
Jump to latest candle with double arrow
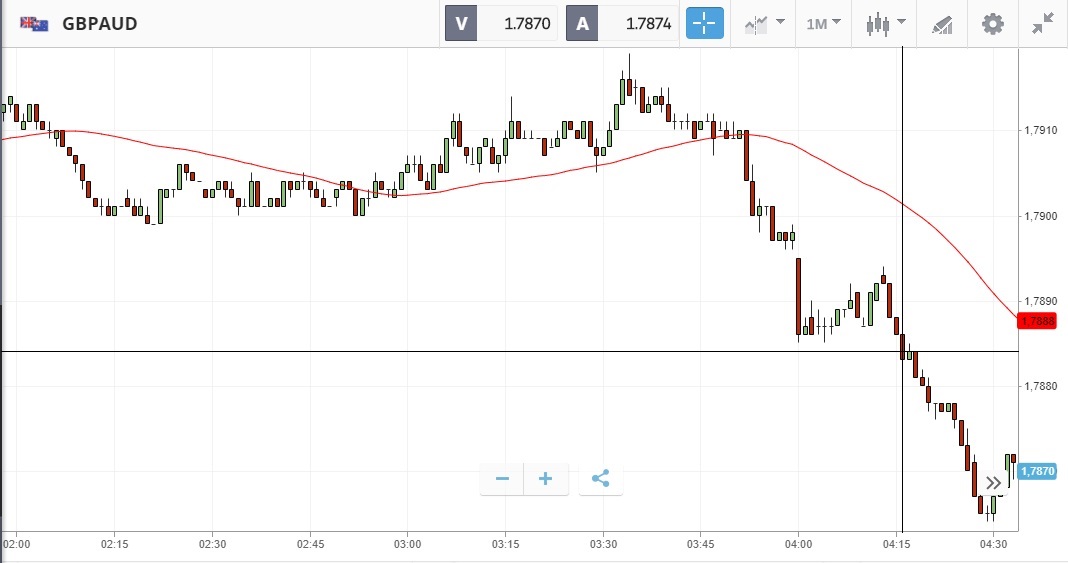pyautogui.click(x=993, y=483)
